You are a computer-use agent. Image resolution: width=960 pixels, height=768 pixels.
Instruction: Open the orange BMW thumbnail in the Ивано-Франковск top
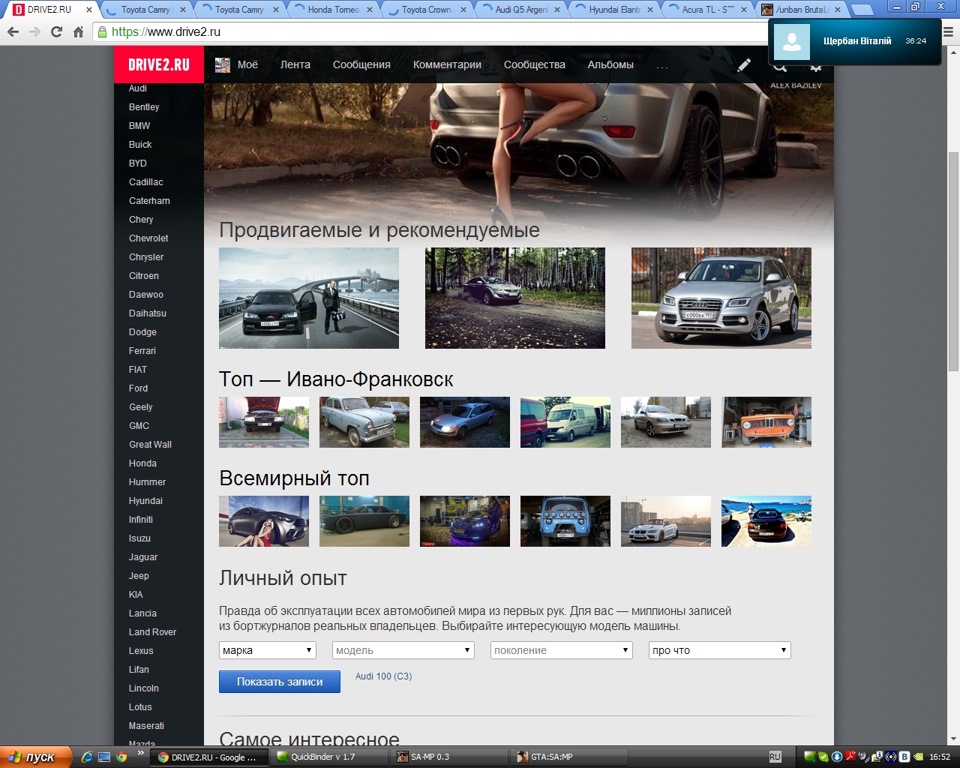point(767,422)
